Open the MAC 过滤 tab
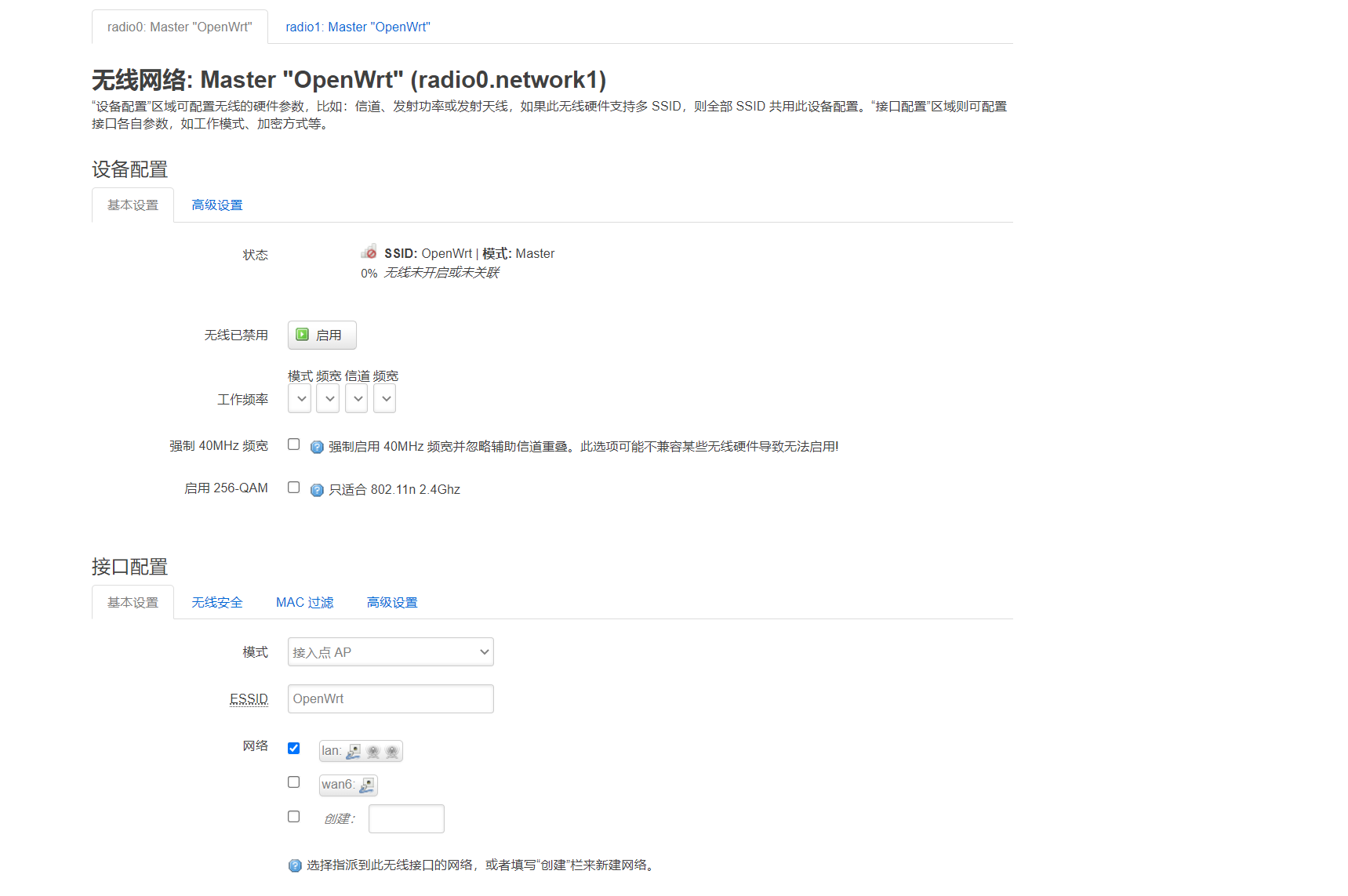 coord(304,602)
